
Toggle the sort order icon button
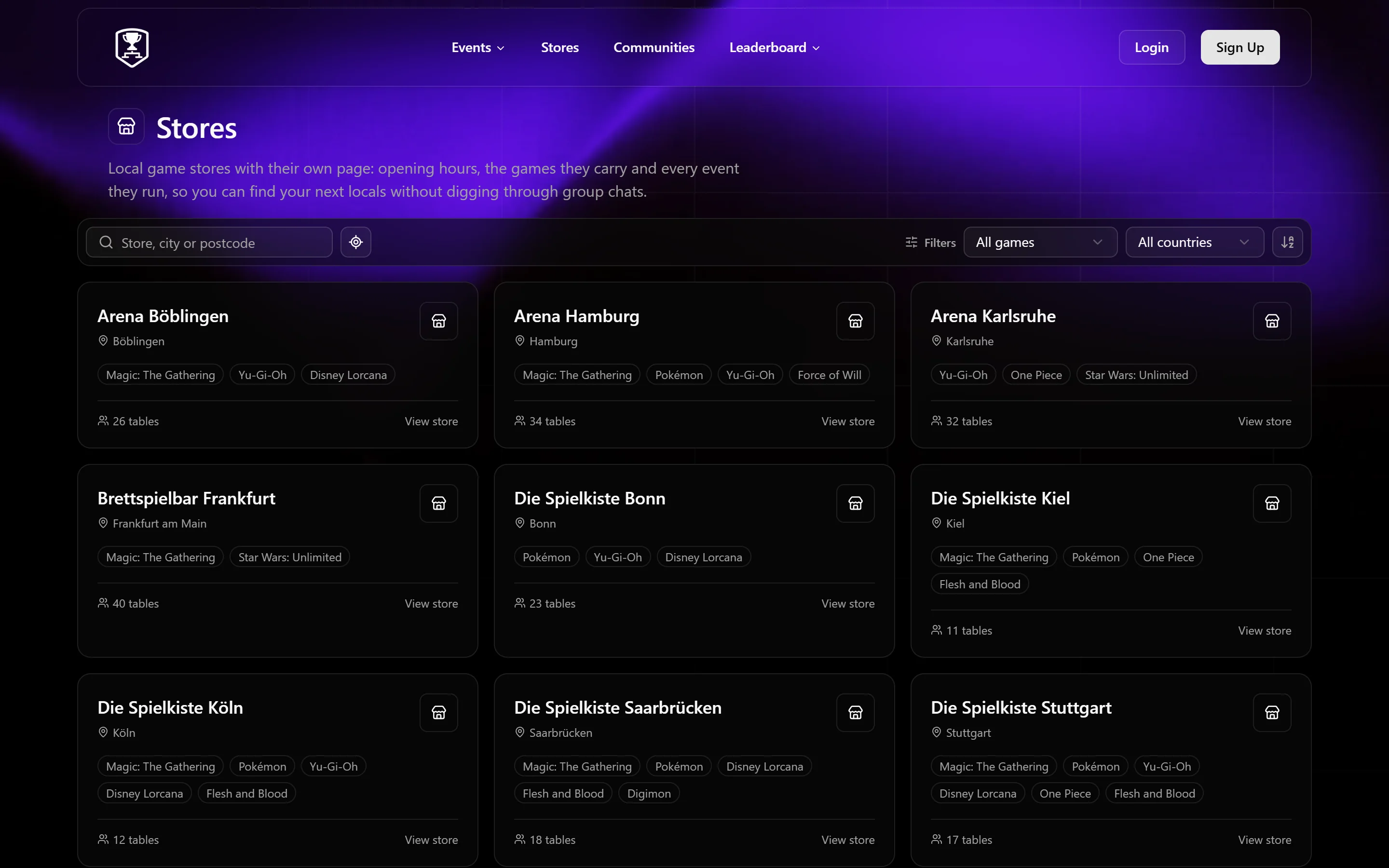pyautogui.click(x=1287, y=242)
